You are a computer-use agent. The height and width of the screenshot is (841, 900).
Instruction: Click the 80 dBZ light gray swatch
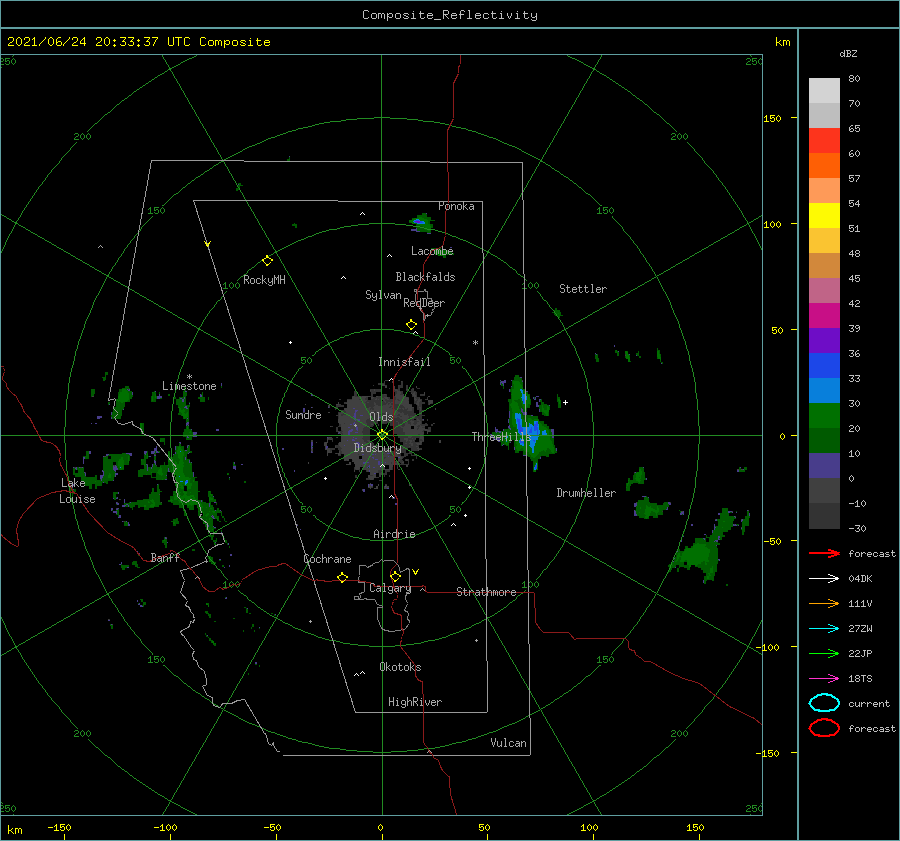824,90
